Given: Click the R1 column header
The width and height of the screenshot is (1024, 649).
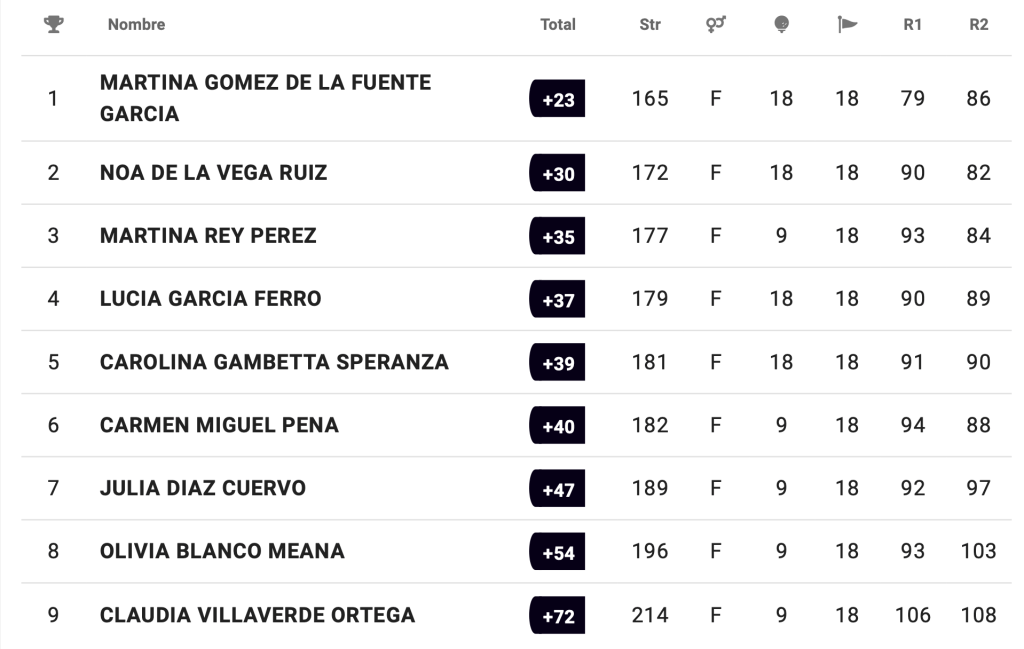Looking at the screenshot, I should pos(912,24).
